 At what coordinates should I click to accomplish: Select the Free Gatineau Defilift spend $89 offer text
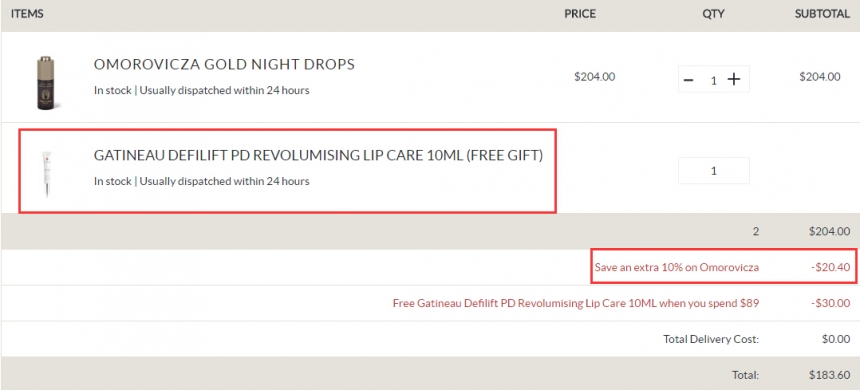[576, 303]
